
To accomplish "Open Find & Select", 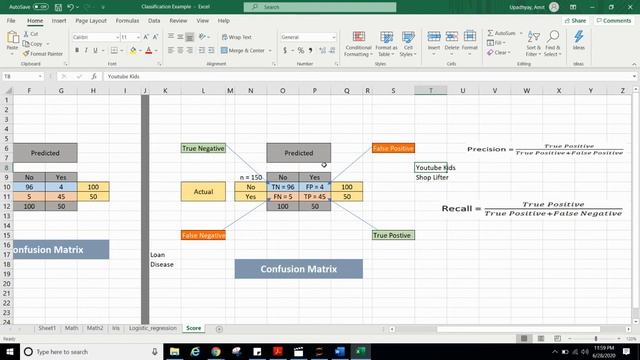I will (x=553, y=44).
